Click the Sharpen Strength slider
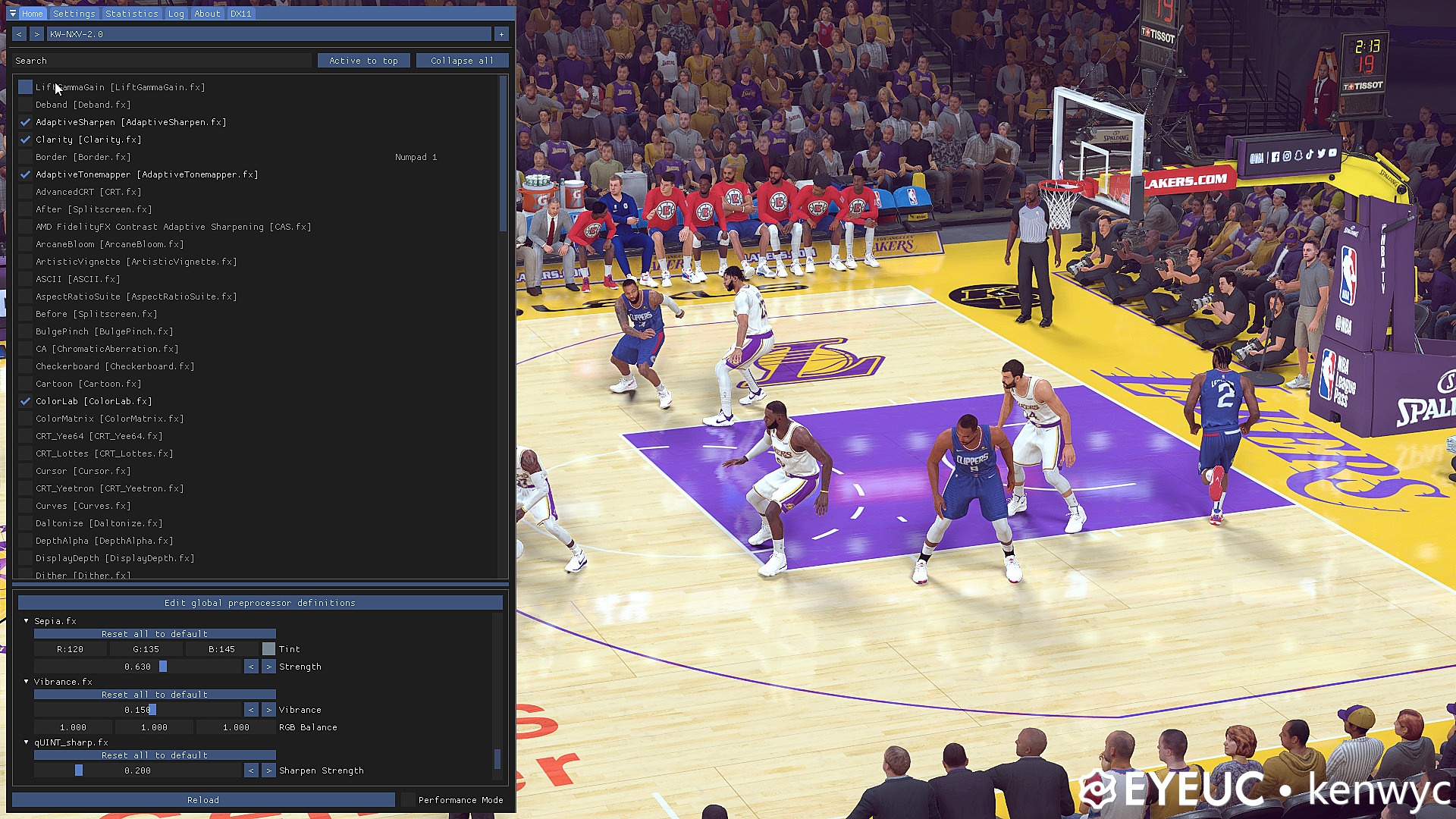Screen dimensions: 1456x819 (138, 770)
